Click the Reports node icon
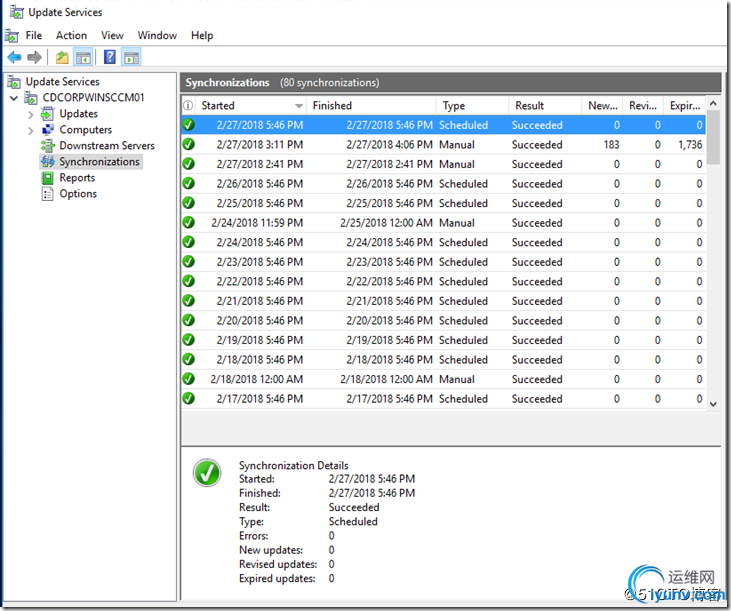The image size is (731, 611). tap(48, 178)
